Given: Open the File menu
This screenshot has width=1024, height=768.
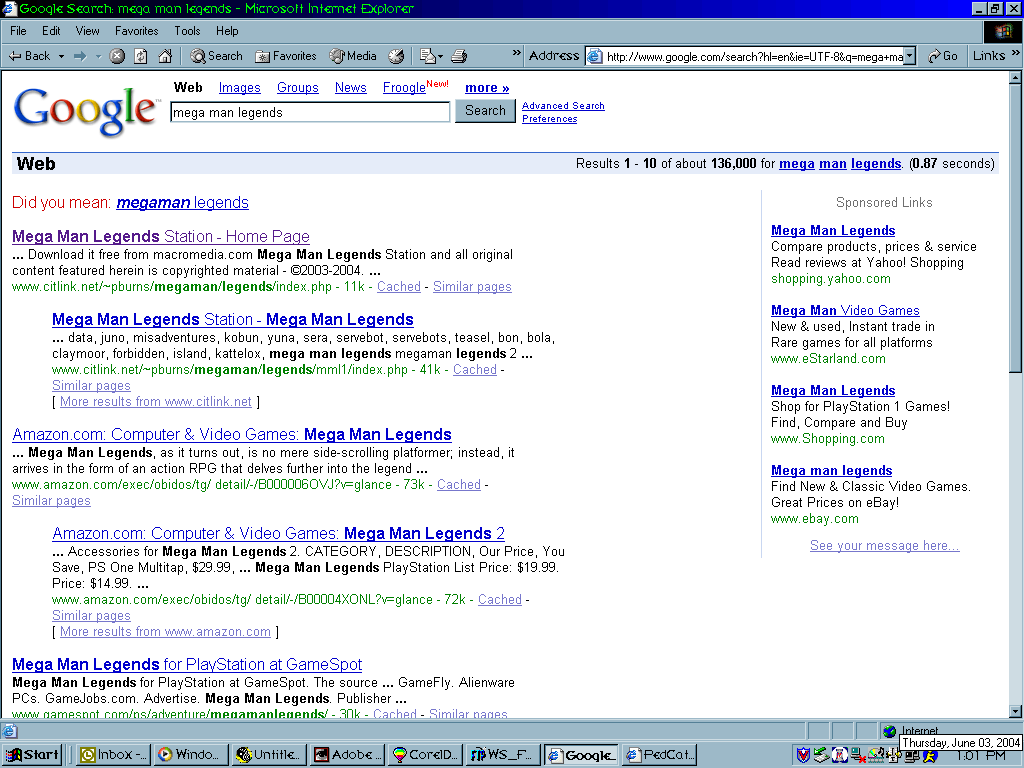Looking at the screenshot, I should (x=18, y=31).
